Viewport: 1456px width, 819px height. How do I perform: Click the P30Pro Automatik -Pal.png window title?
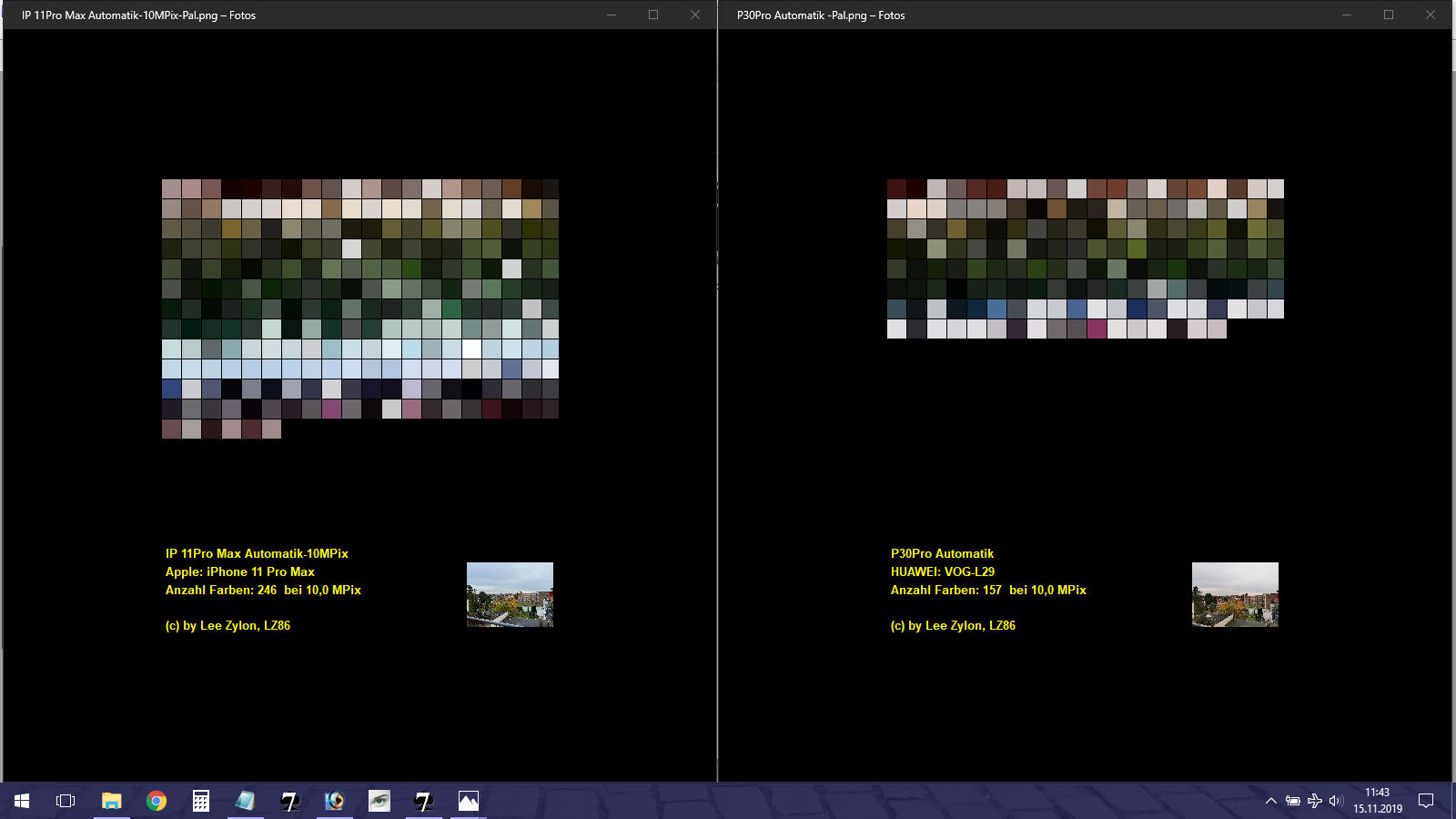pos(821,15)
